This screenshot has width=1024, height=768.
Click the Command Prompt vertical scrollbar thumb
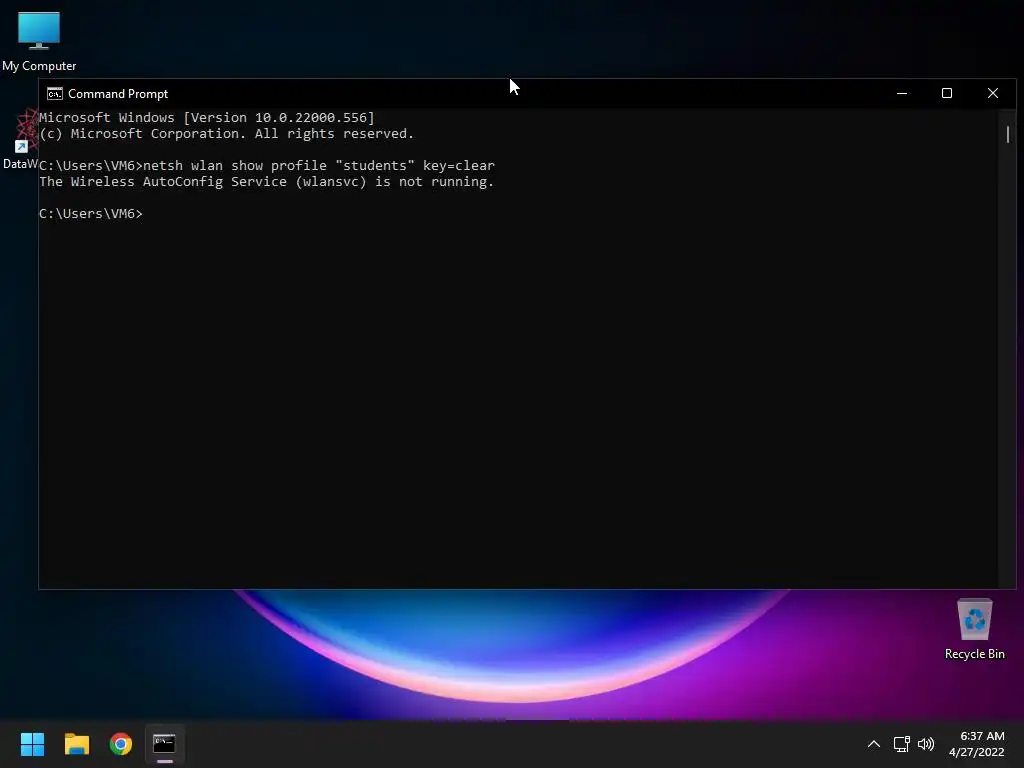[x=1008, y=135]
